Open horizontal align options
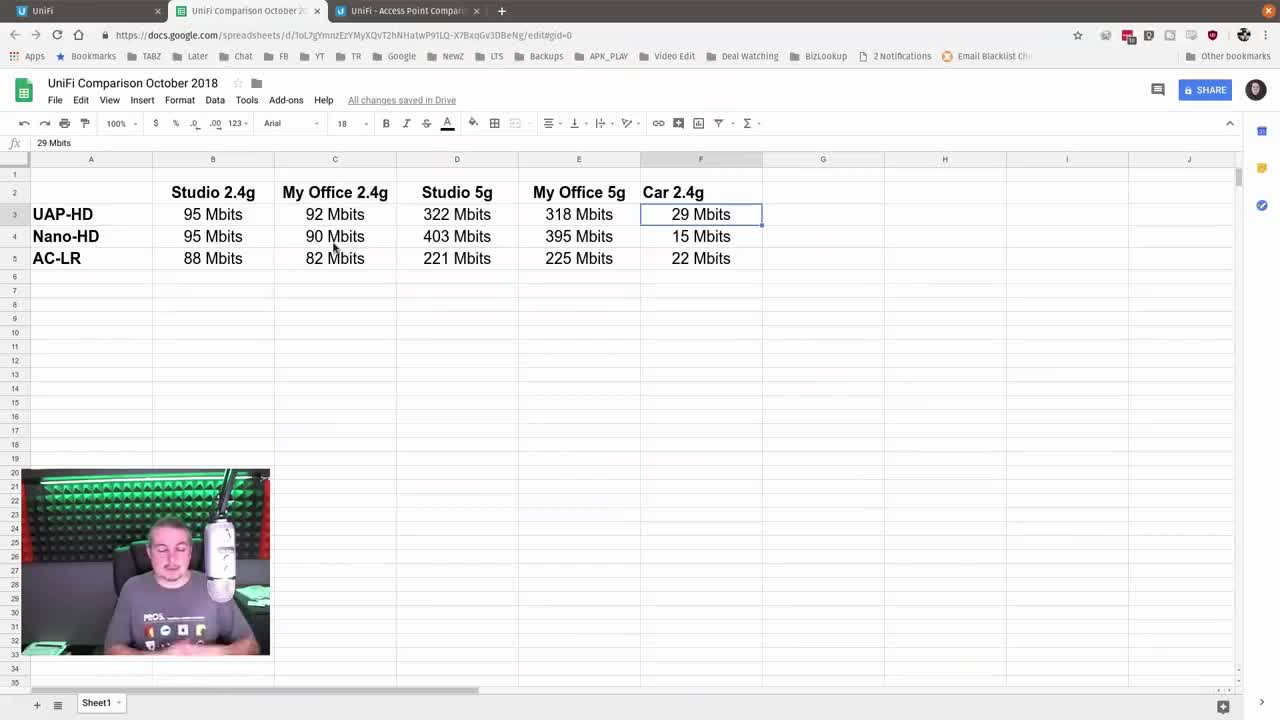This screenshot has width=1280, height=720. [x=551, y=123]
